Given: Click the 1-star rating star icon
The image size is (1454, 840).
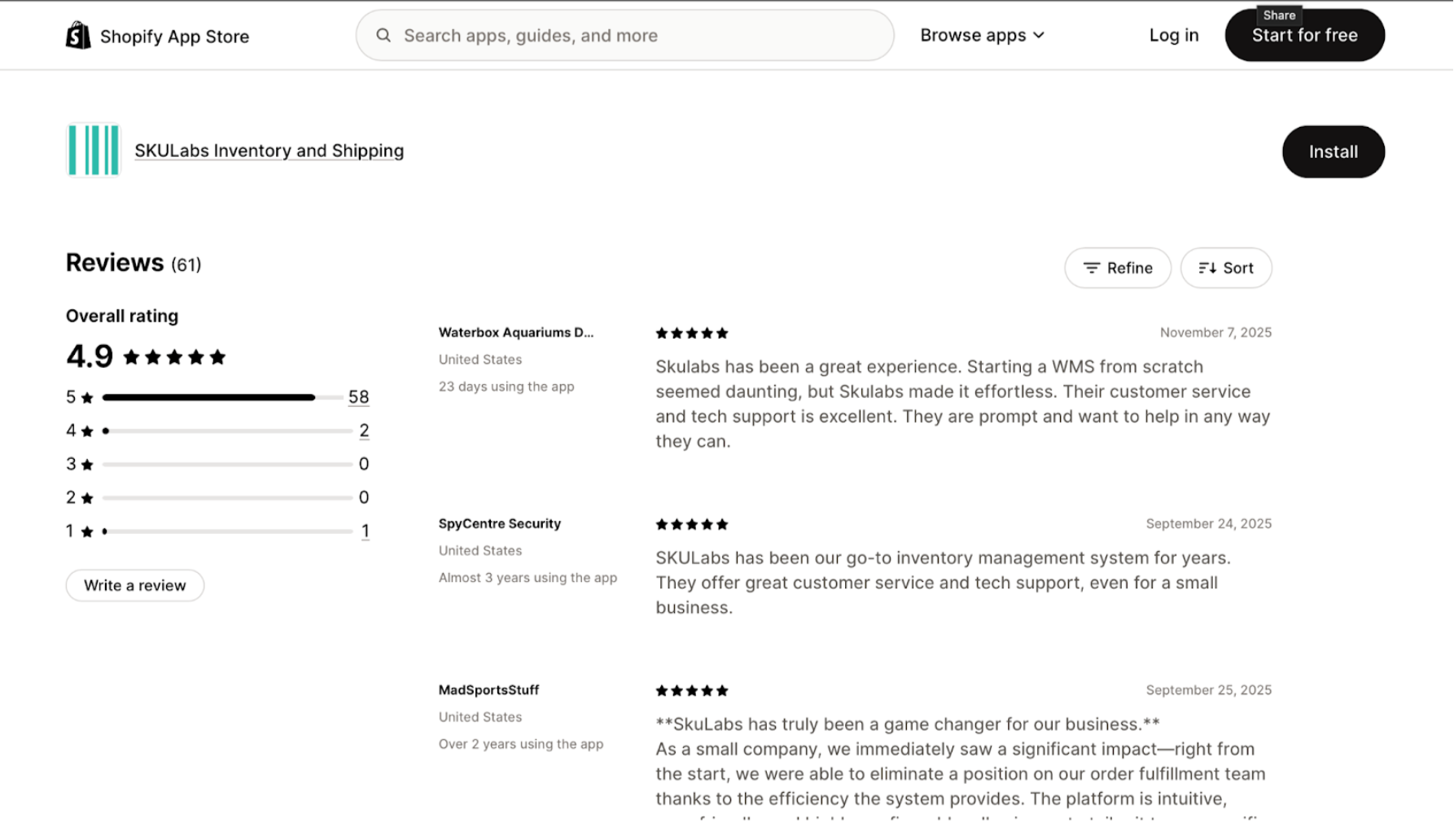Looking at the screenshot, I should tap(87, 532).
